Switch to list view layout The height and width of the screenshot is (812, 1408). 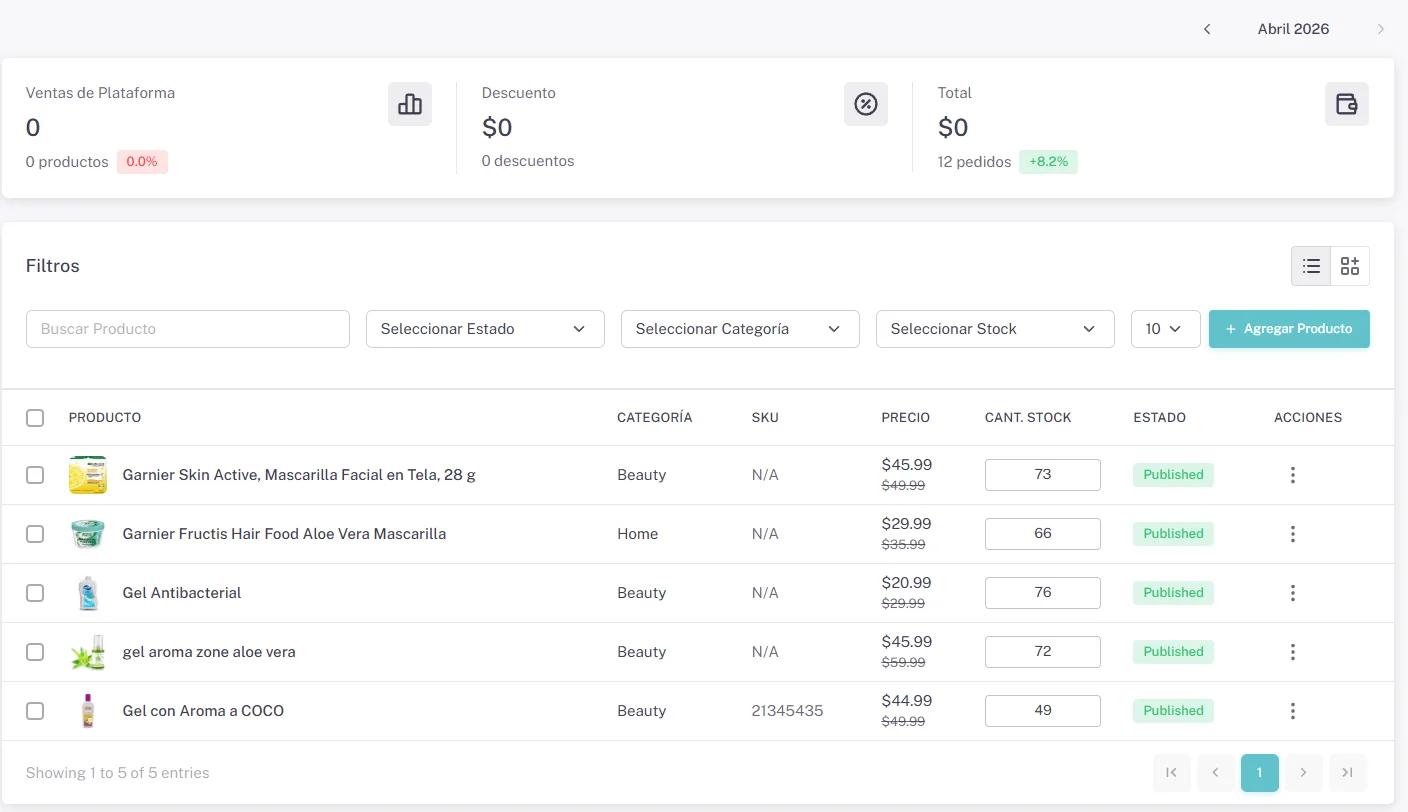tap(1311, 266)
